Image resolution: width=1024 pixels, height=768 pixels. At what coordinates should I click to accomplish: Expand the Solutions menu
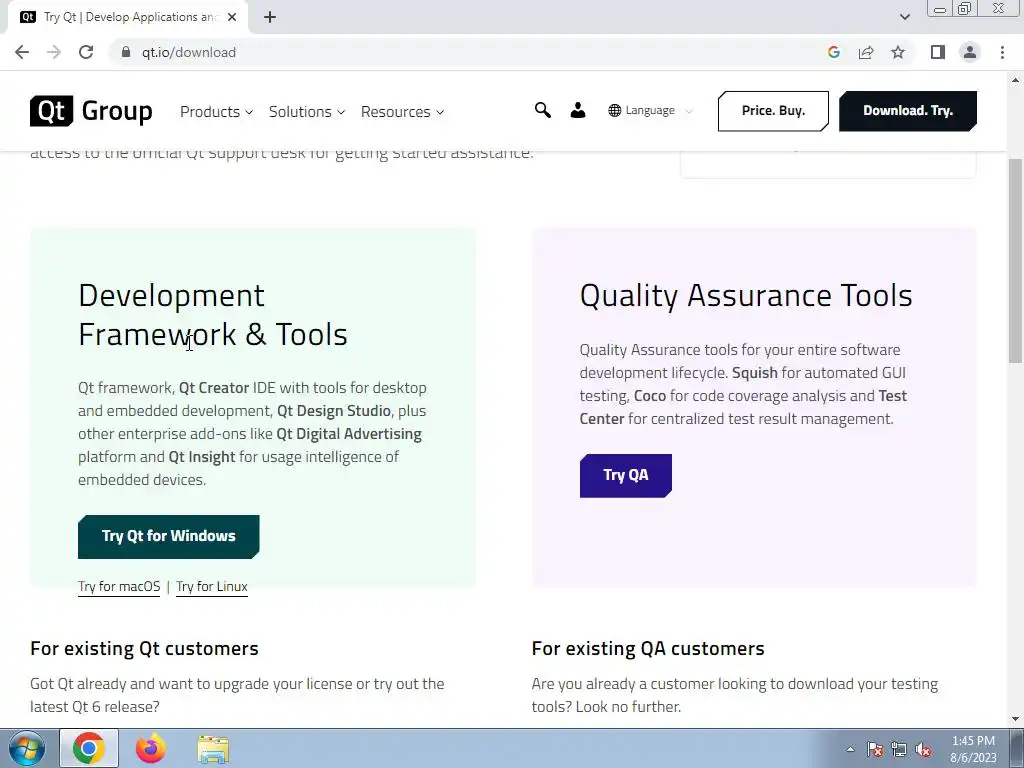[x=306, y=112]
